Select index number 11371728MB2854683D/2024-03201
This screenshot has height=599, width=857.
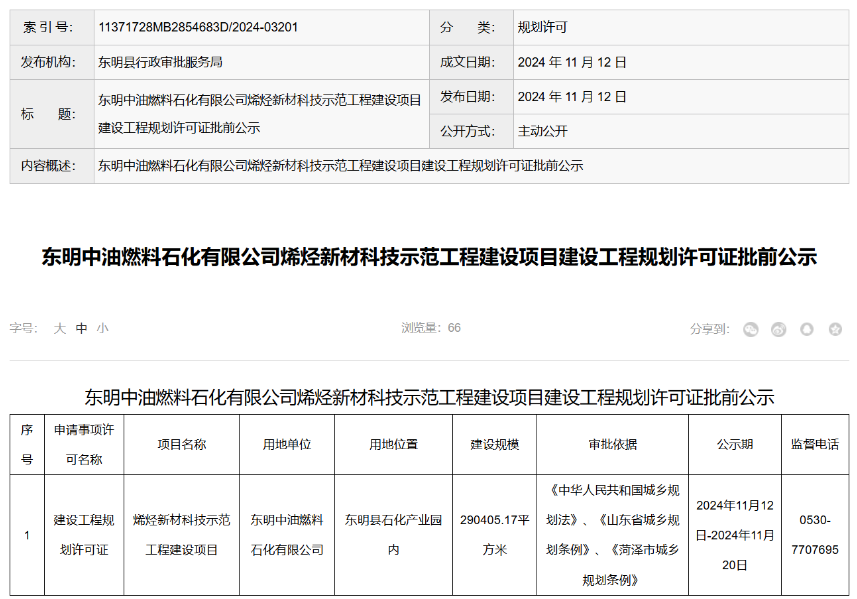point(198,27)
